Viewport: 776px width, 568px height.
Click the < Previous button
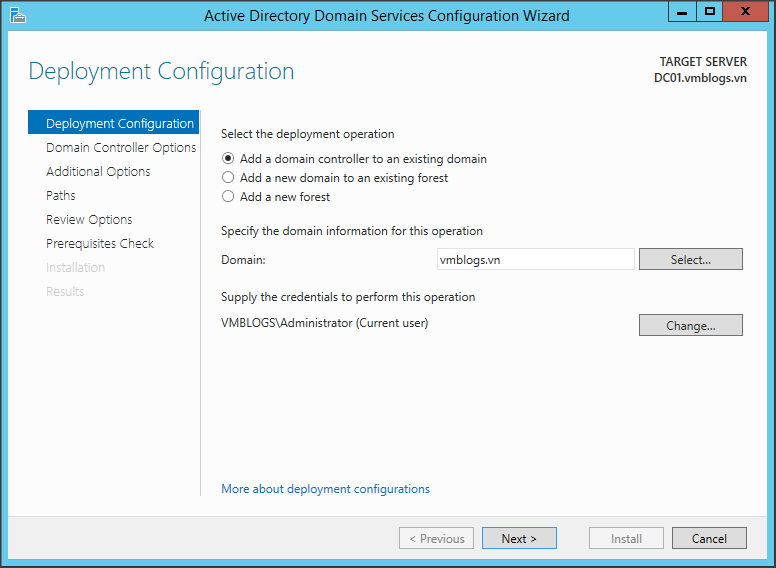(436, 539)
